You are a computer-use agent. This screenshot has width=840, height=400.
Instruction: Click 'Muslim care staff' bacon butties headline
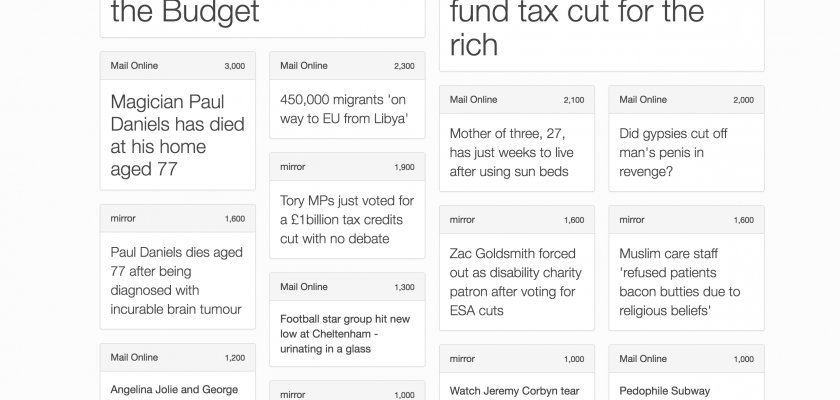click(x=679, y=282)
